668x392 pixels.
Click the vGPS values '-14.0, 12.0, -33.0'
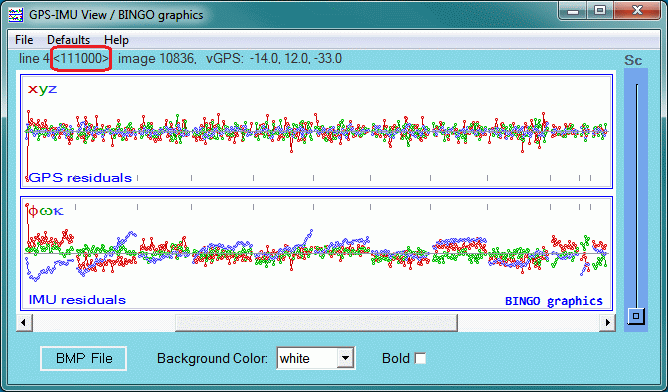click(x=296, y=58)
